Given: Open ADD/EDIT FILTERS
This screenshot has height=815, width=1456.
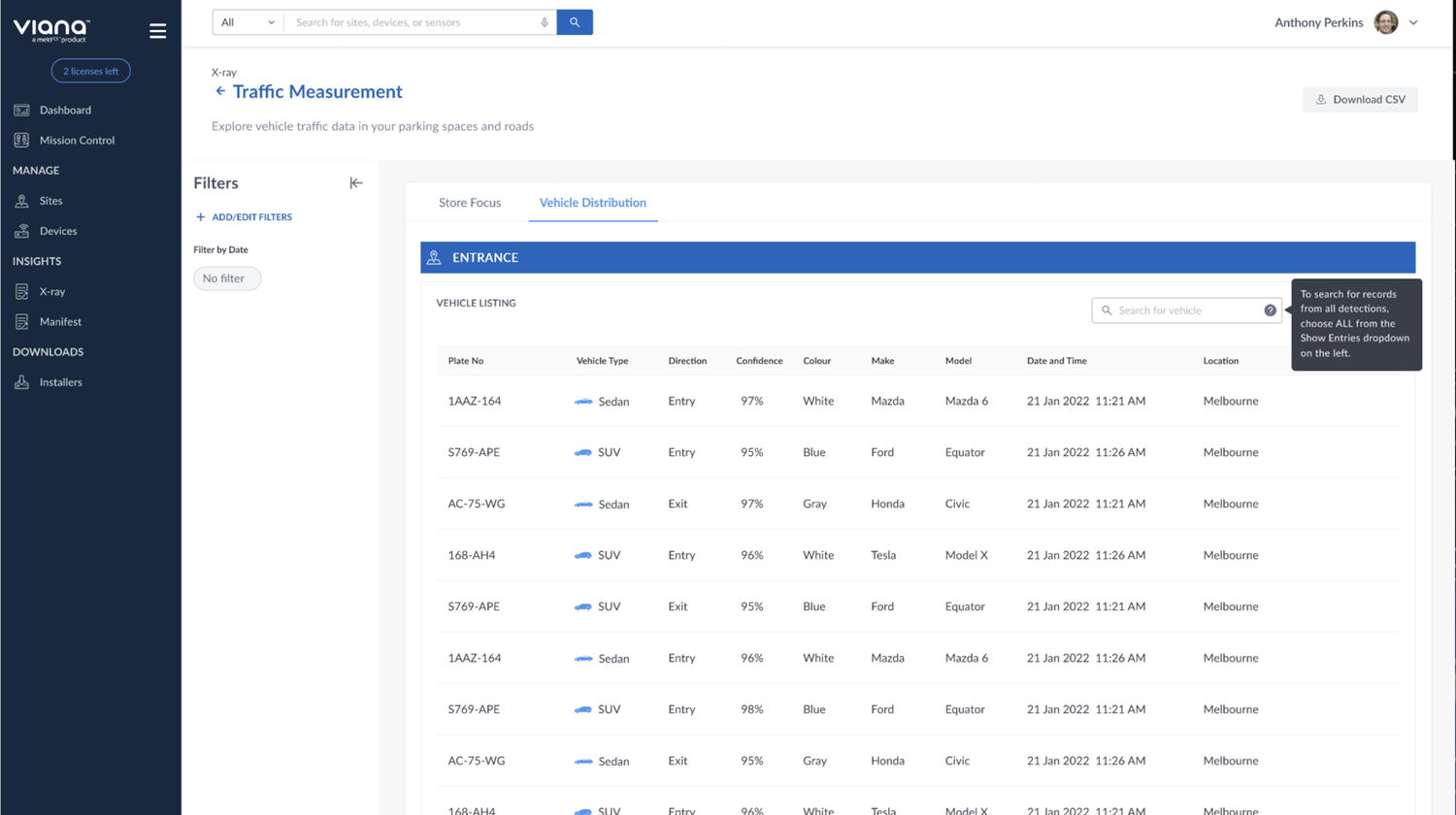Looking at the screenshot, I should point(245,216).
